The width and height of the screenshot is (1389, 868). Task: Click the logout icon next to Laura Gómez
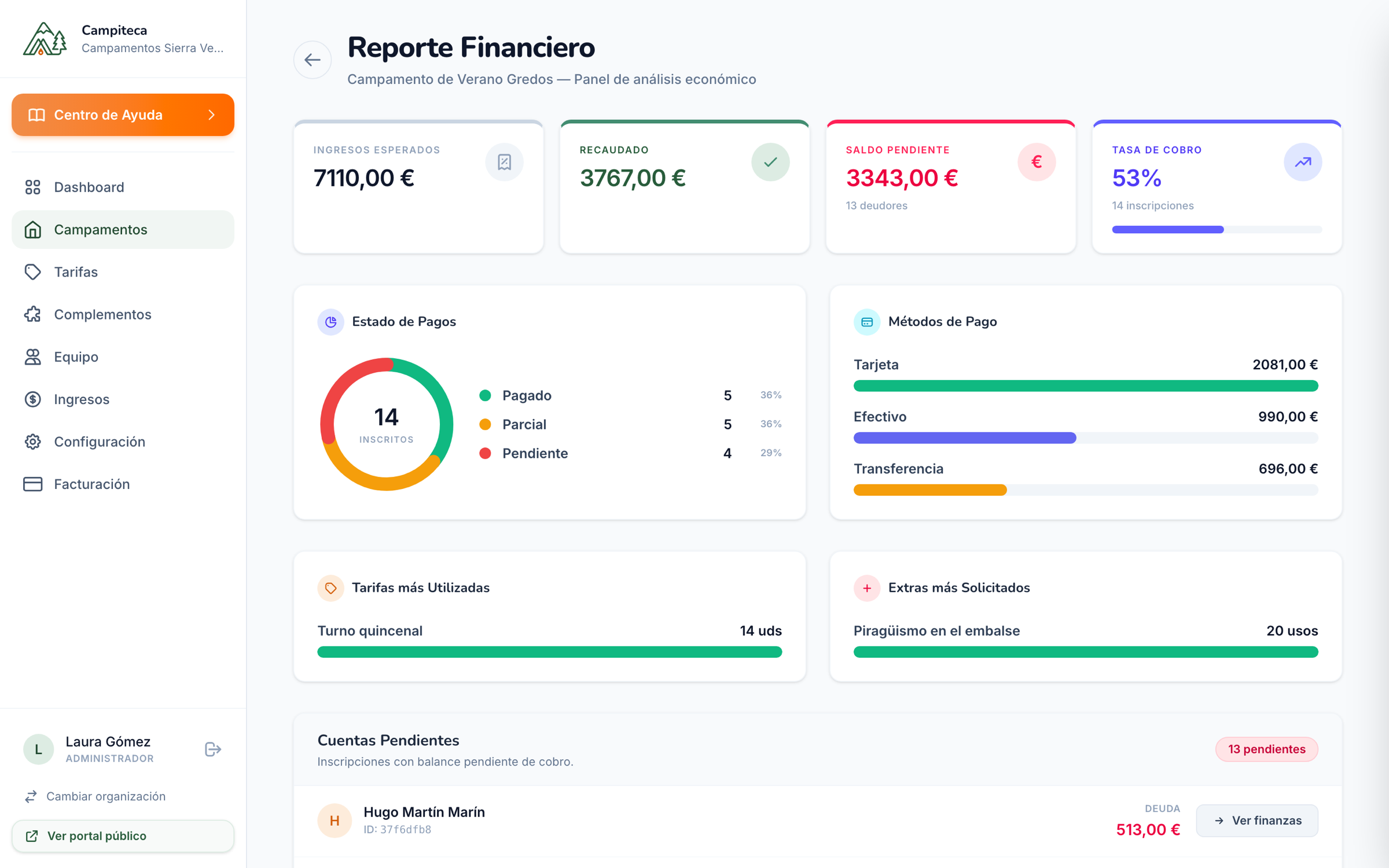213,749
